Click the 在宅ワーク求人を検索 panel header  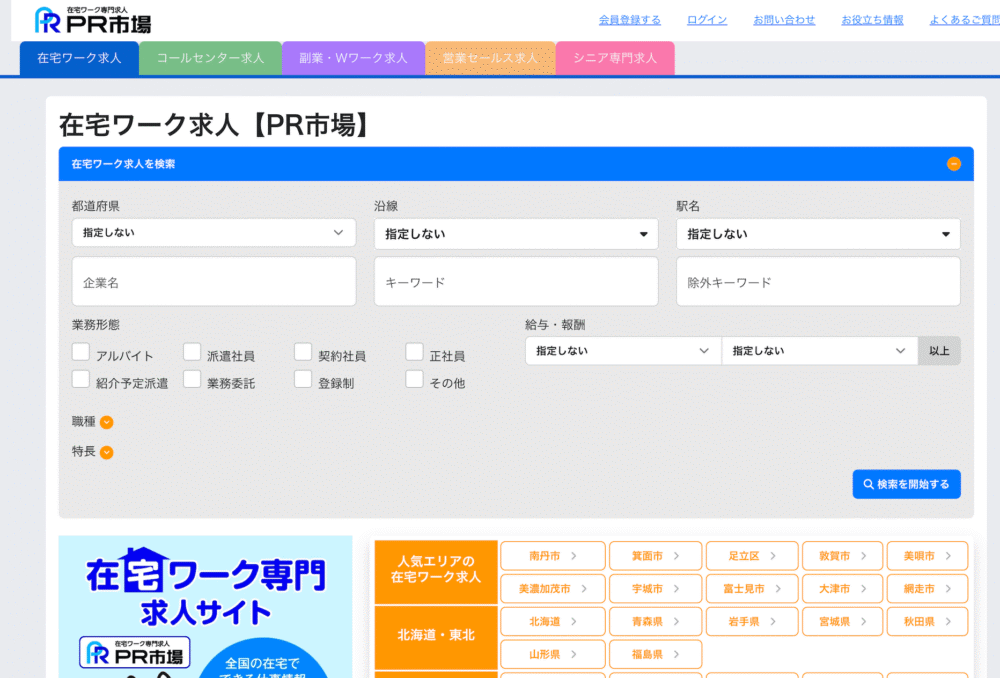click(516, 164)
